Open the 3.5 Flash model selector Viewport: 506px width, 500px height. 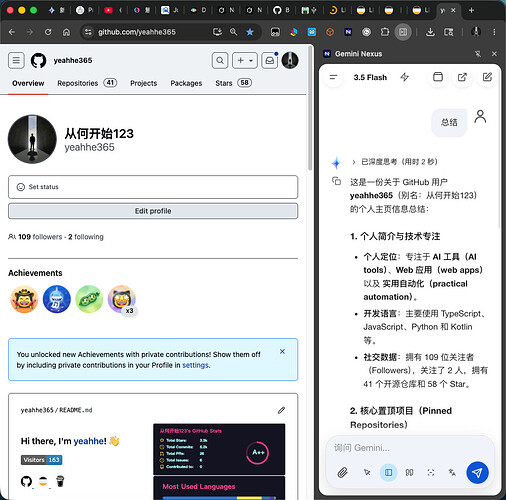coord(370,77)
